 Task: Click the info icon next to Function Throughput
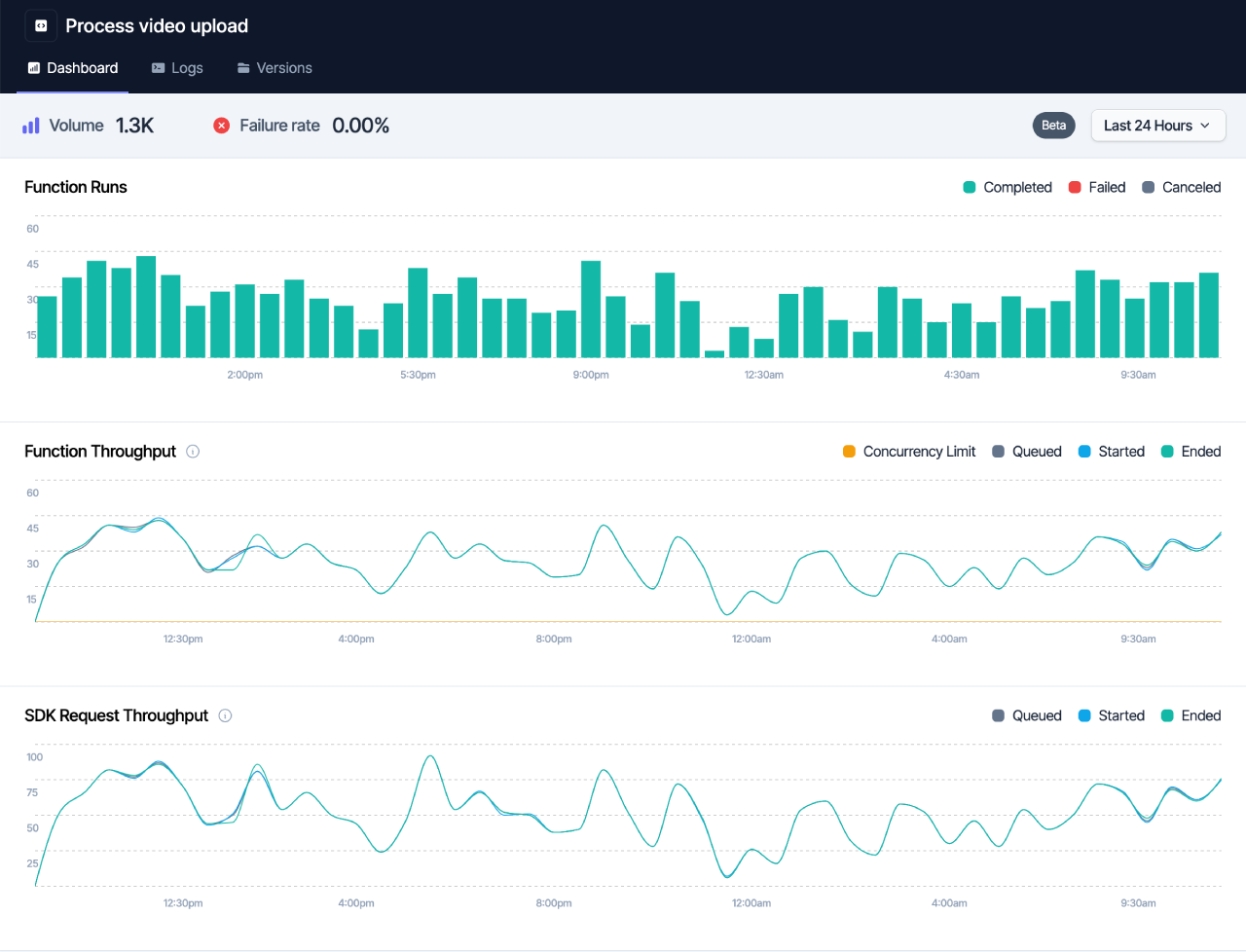click(193, 452)
